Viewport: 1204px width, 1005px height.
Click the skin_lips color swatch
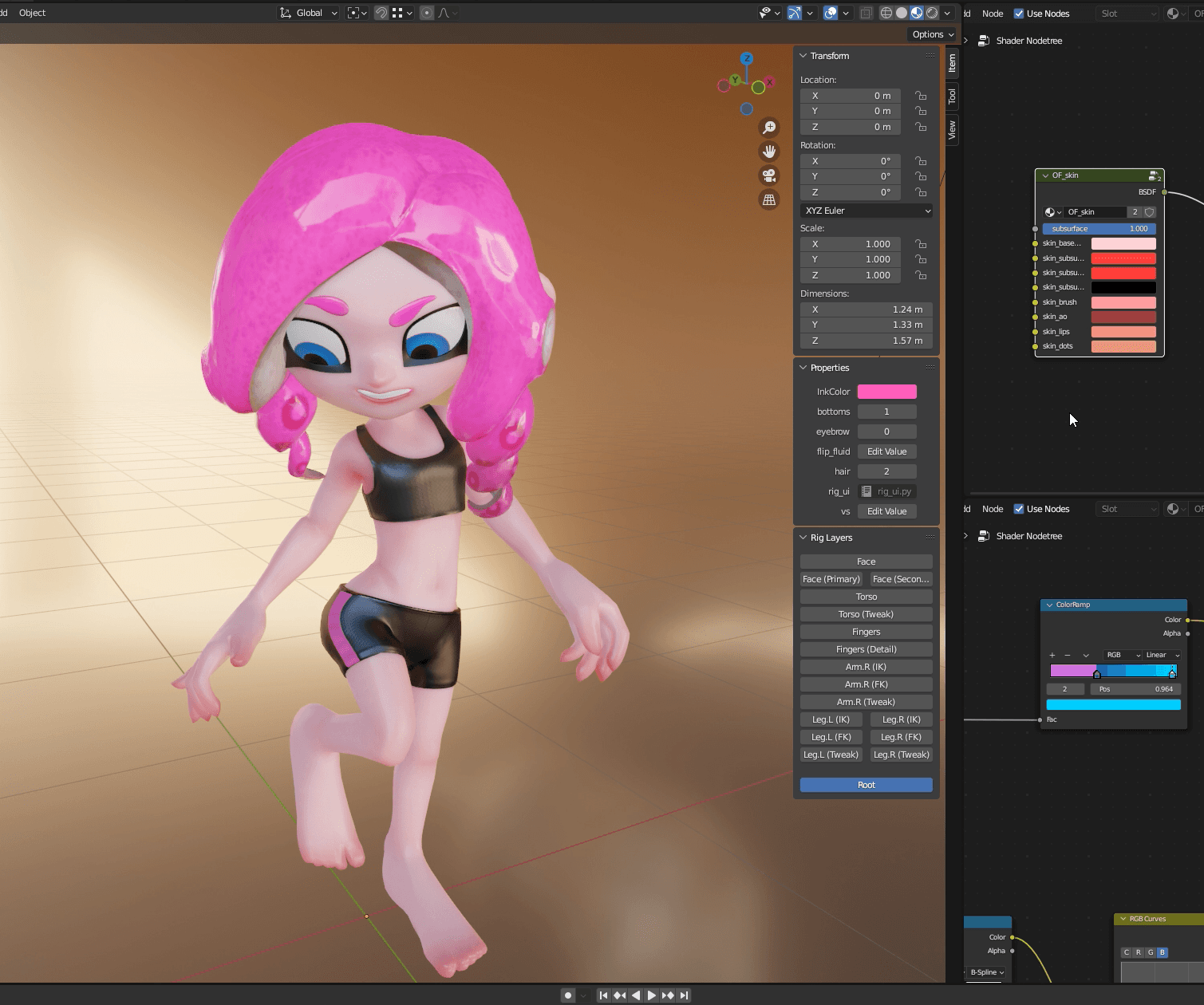pos(1123,332)
